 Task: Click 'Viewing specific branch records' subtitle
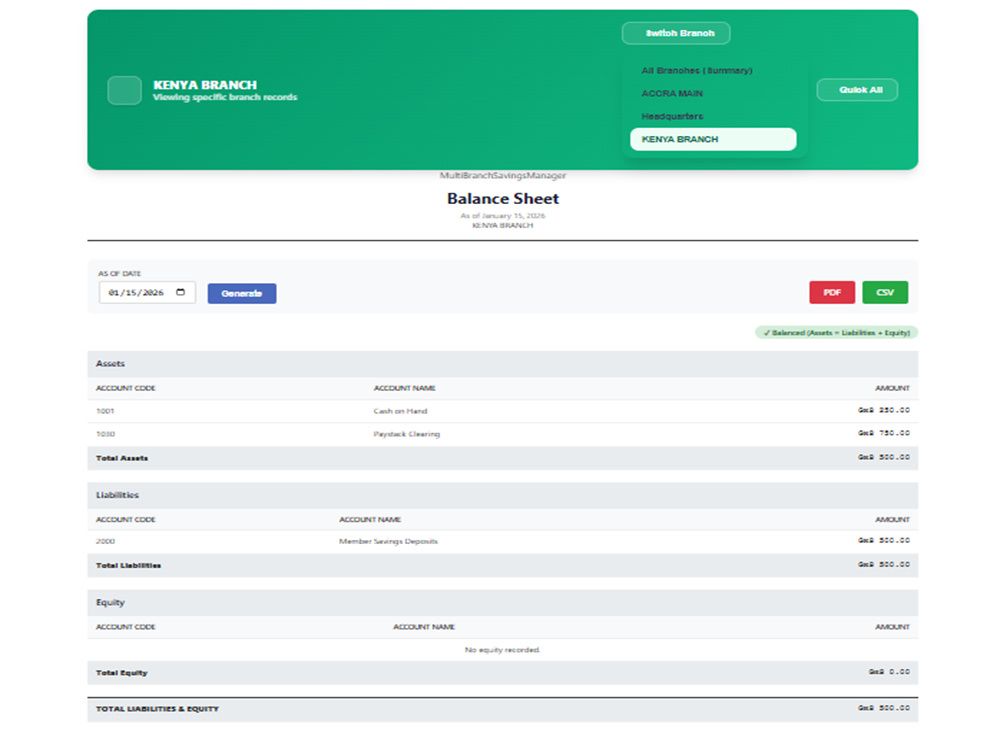225,97
